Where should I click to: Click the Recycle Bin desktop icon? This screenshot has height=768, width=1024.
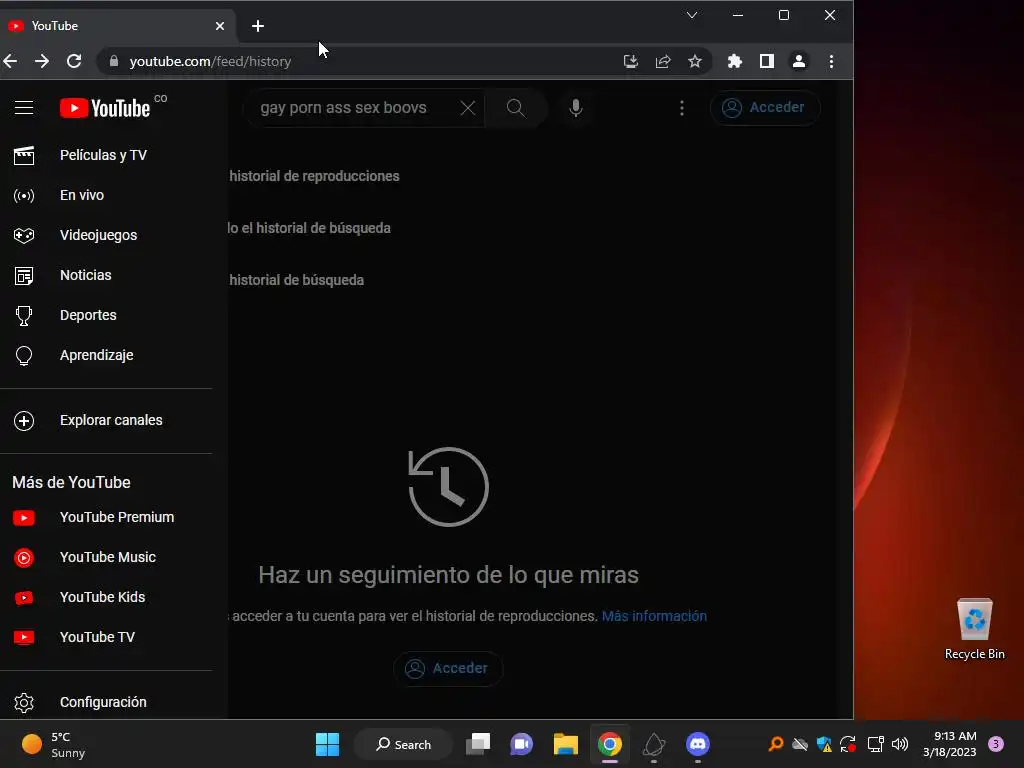pos(974,629)
